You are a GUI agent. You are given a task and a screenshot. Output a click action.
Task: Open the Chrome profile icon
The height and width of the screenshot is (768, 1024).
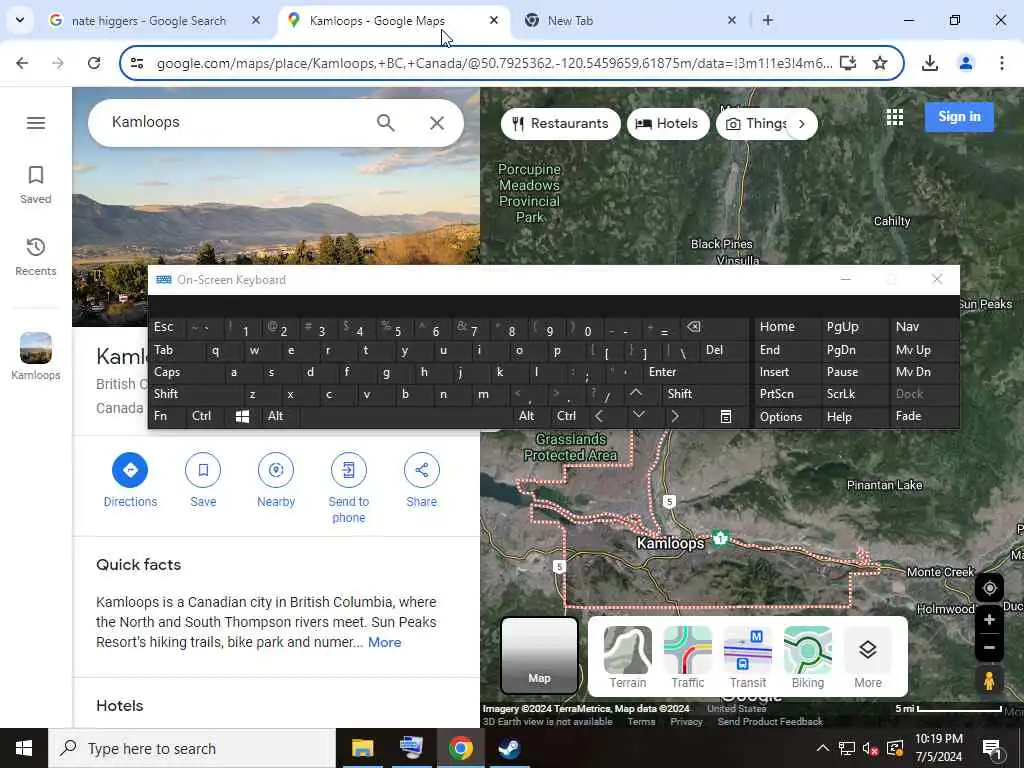(x=966, y=63)
